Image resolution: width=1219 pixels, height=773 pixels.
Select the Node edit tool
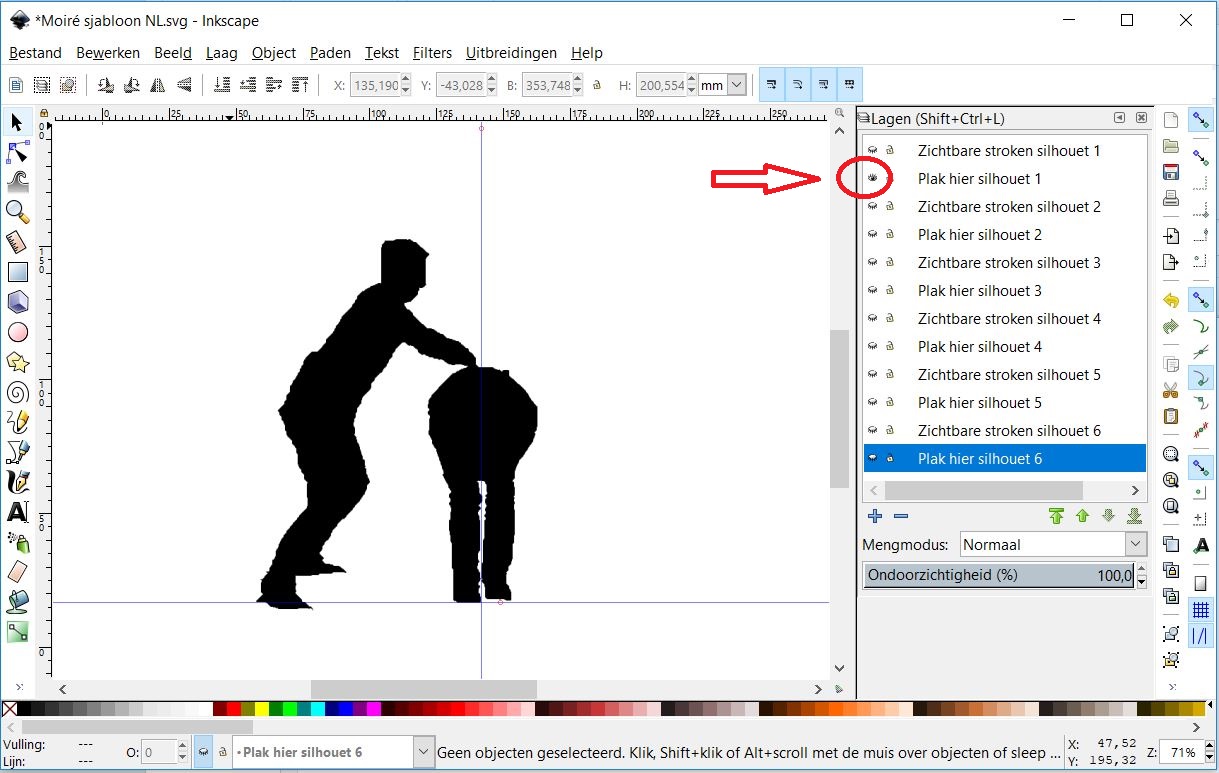pyautogui.click(x=18, y=152)
